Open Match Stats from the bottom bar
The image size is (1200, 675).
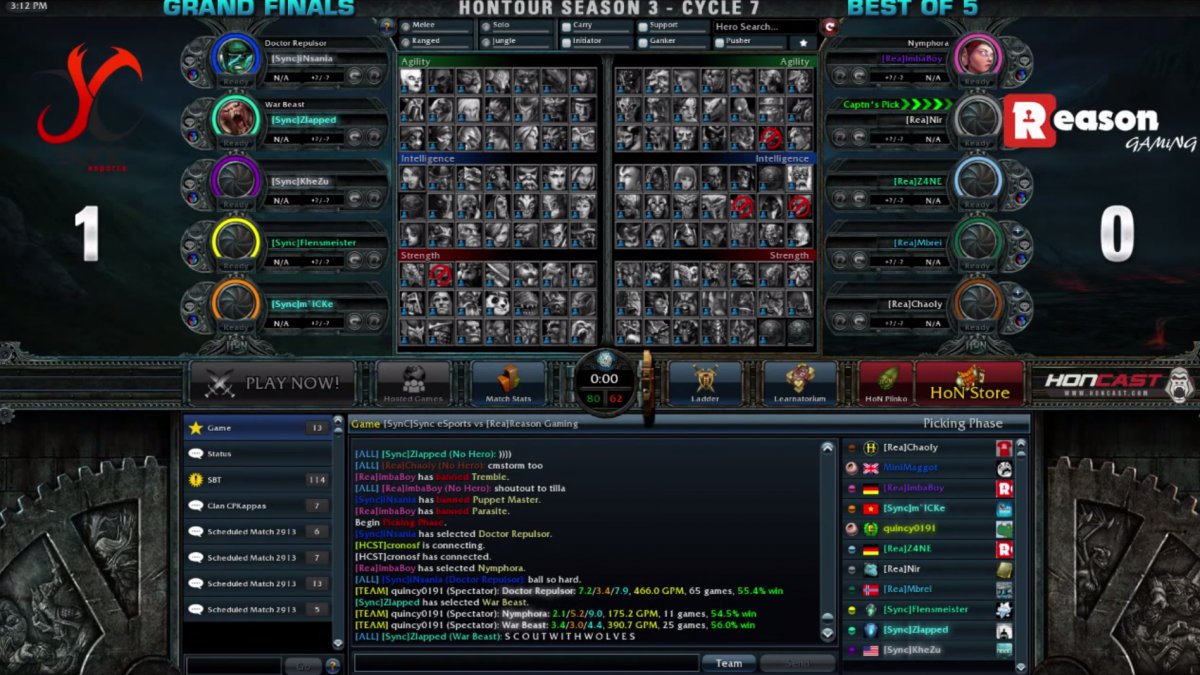point(508,384)
